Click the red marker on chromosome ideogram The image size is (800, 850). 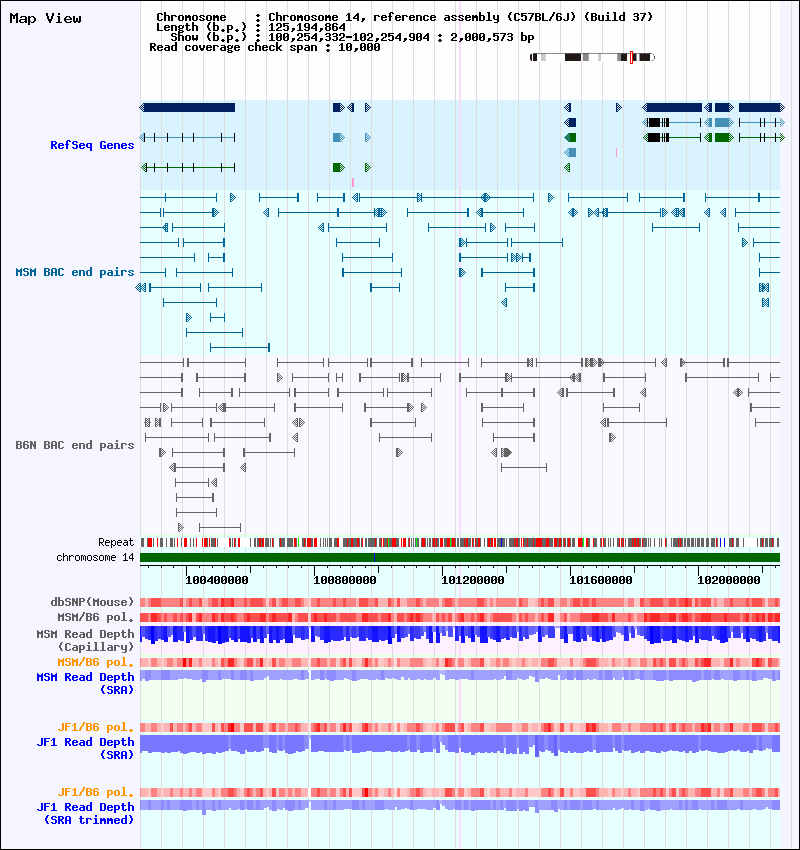click(631, 57)
